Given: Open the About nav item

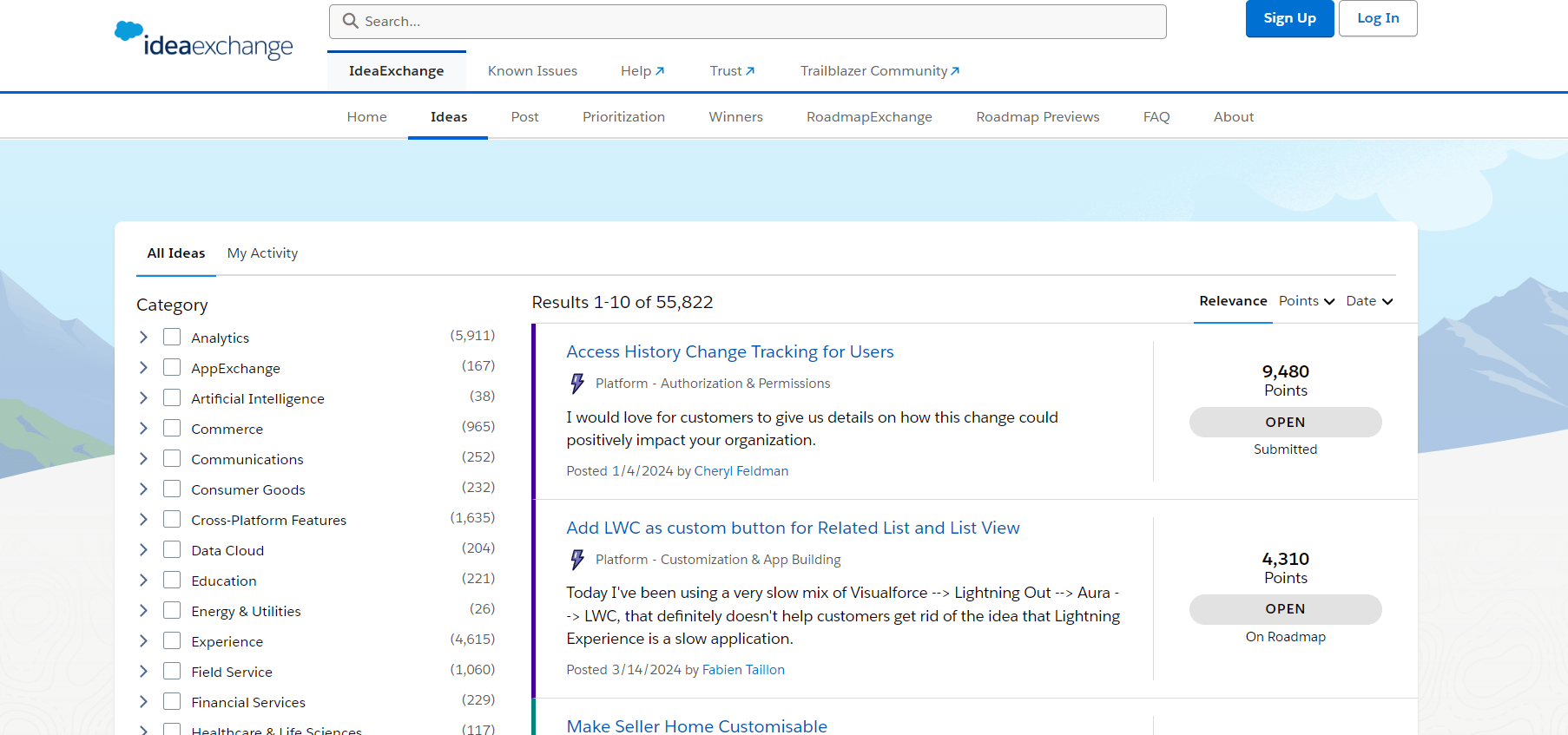Looking at the screenshot, I should pos(1233,116).
